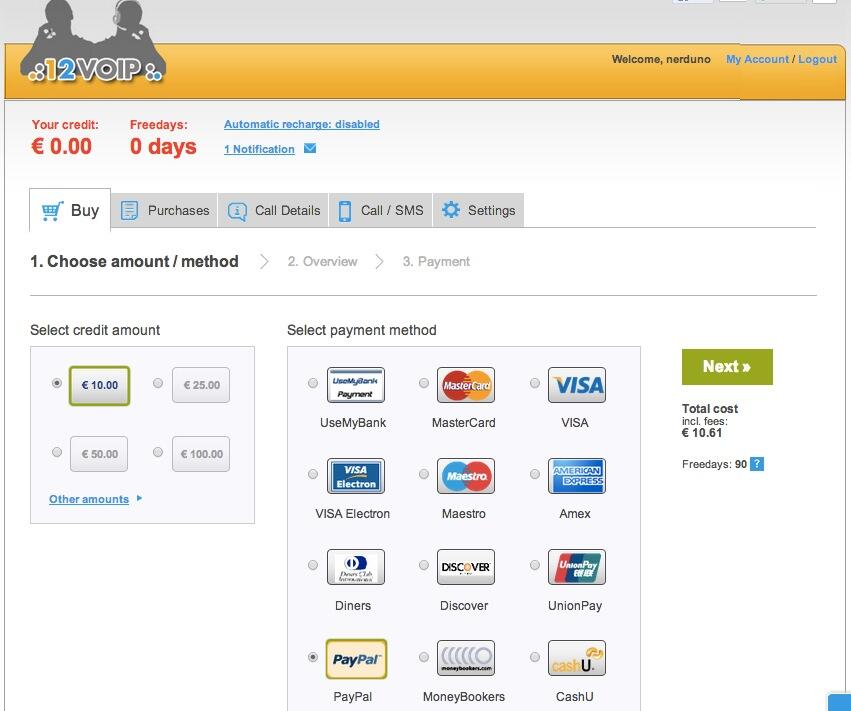This screenshot has height=711, width=851.
Task: Click the UnionPay logo
Action: tap(576, 567)
